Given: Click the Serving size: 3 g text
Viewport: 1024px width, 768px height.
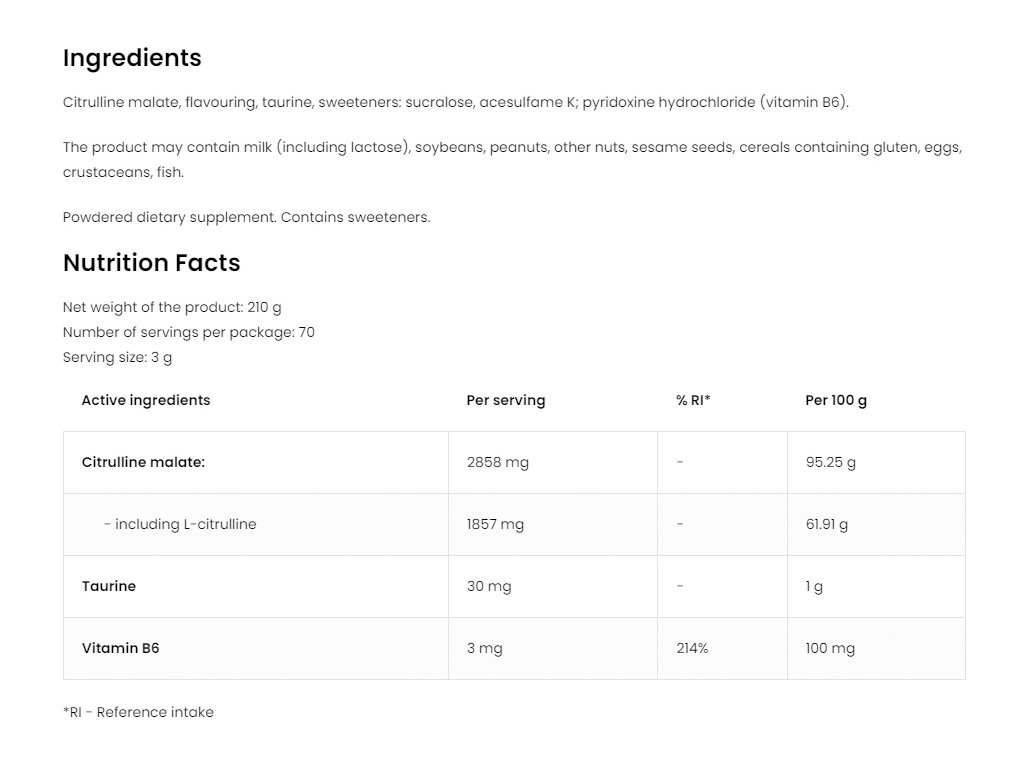Looking at the screenshot, I should point(117,357).
